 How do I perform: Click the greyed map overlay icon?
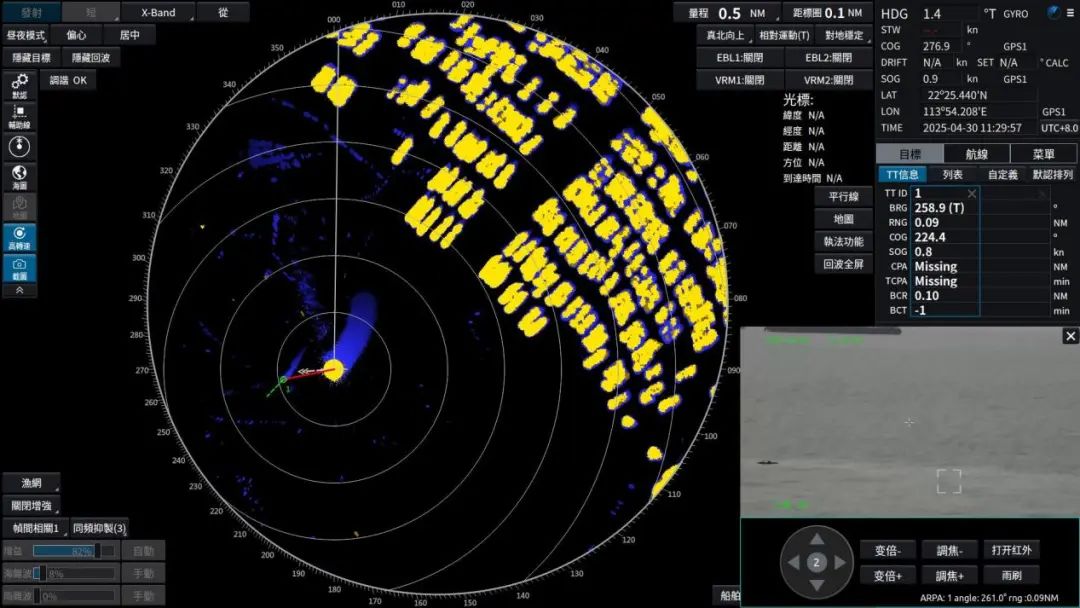point(19,207)
